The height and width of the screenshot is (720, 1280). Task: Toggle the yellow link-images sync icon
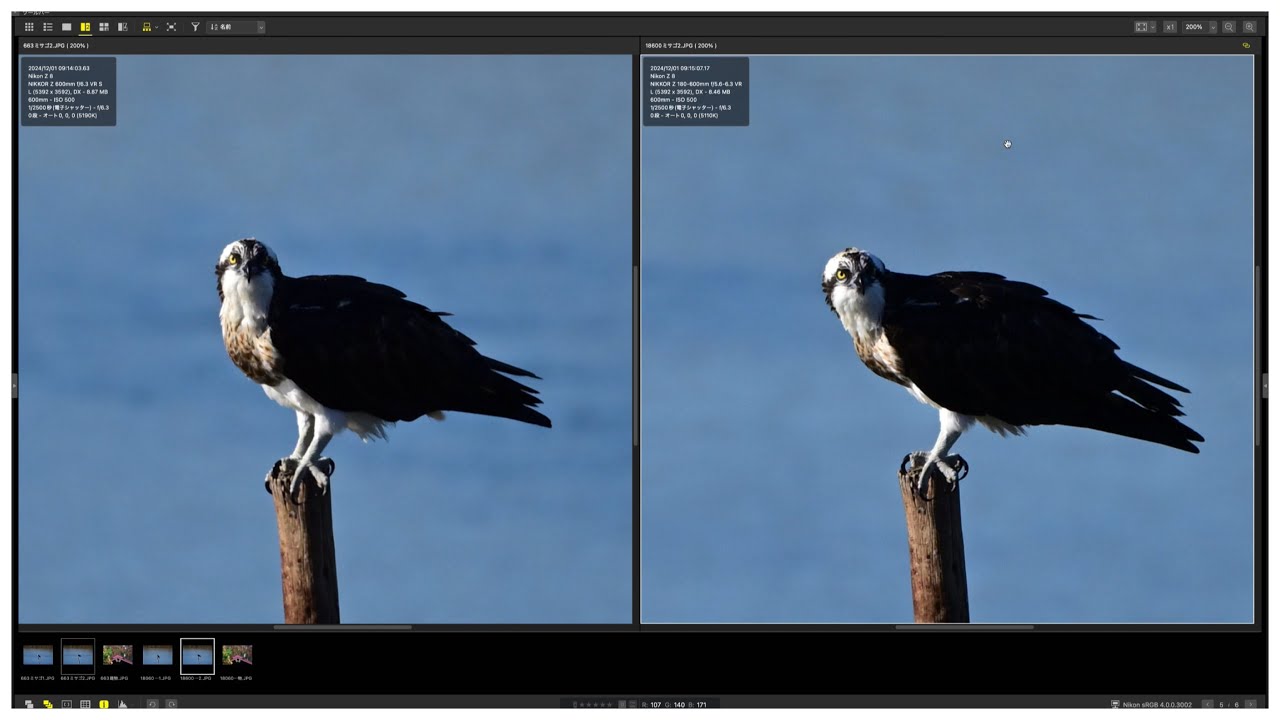(1246, 45)
